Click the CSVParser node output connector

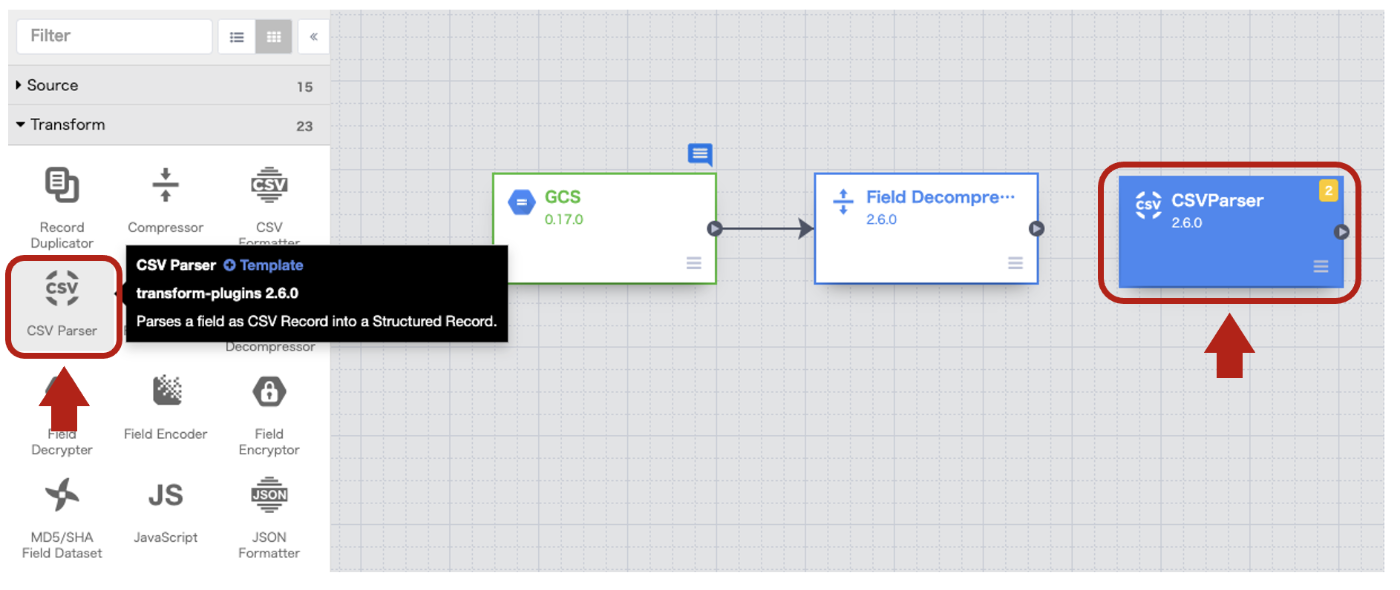1342,232
